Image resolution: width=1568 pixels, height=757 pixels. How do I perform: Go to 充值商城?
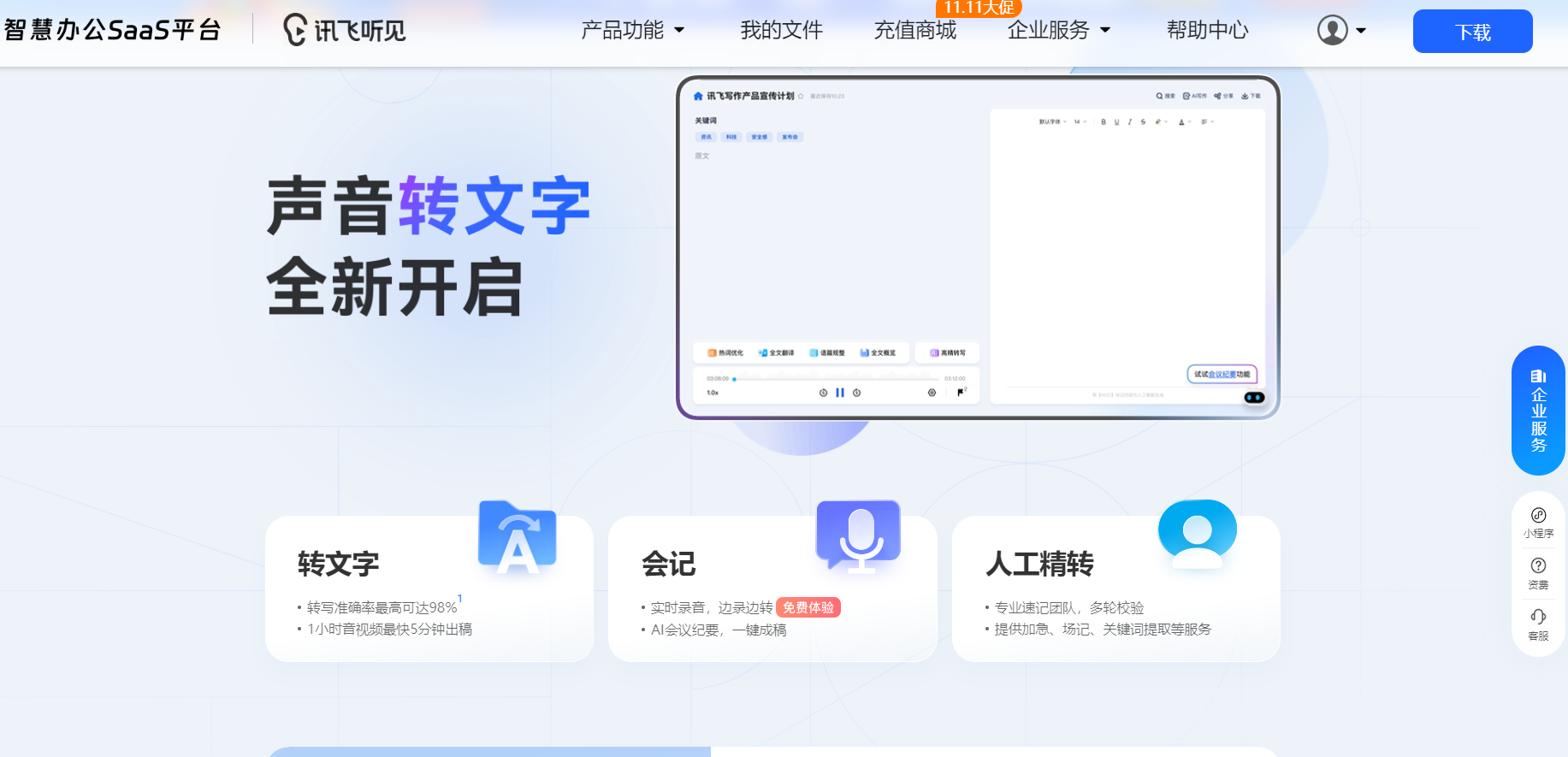(x=914, y=30)
